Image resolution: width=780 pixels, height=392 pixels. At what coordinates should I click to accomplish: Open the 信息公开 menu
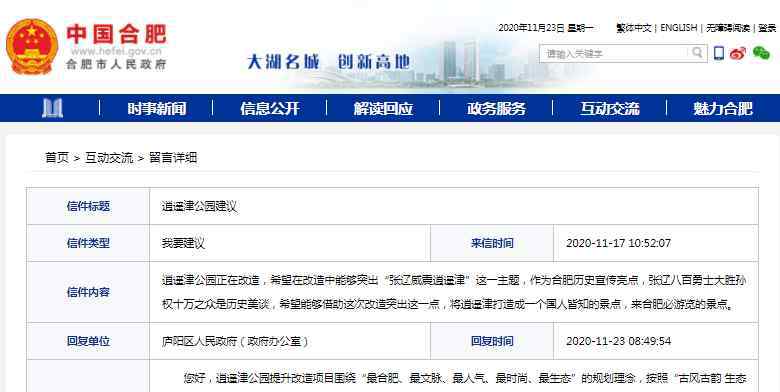click(270, 108)
